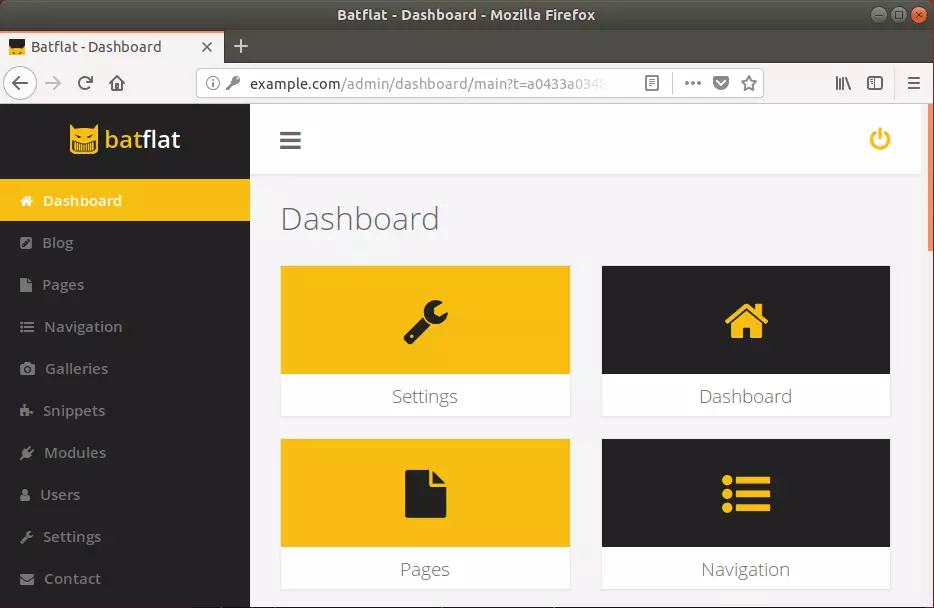Show site information icon in address bar
The width and height of the screenshot is (934, 608).
point(213,83)
